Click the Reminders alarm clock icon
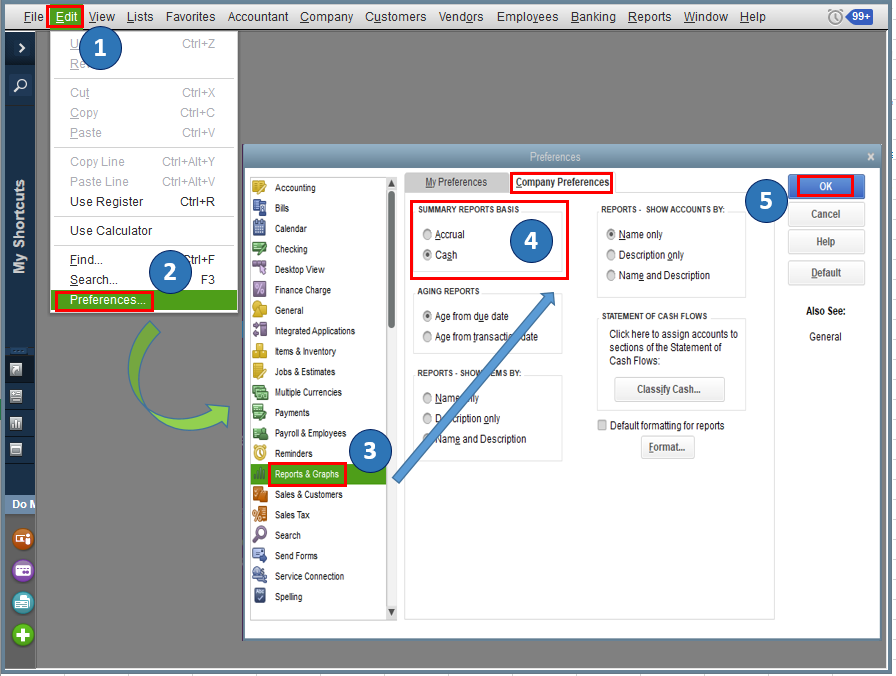The width and height of the screenshot is (896, 676). [259, 453]
